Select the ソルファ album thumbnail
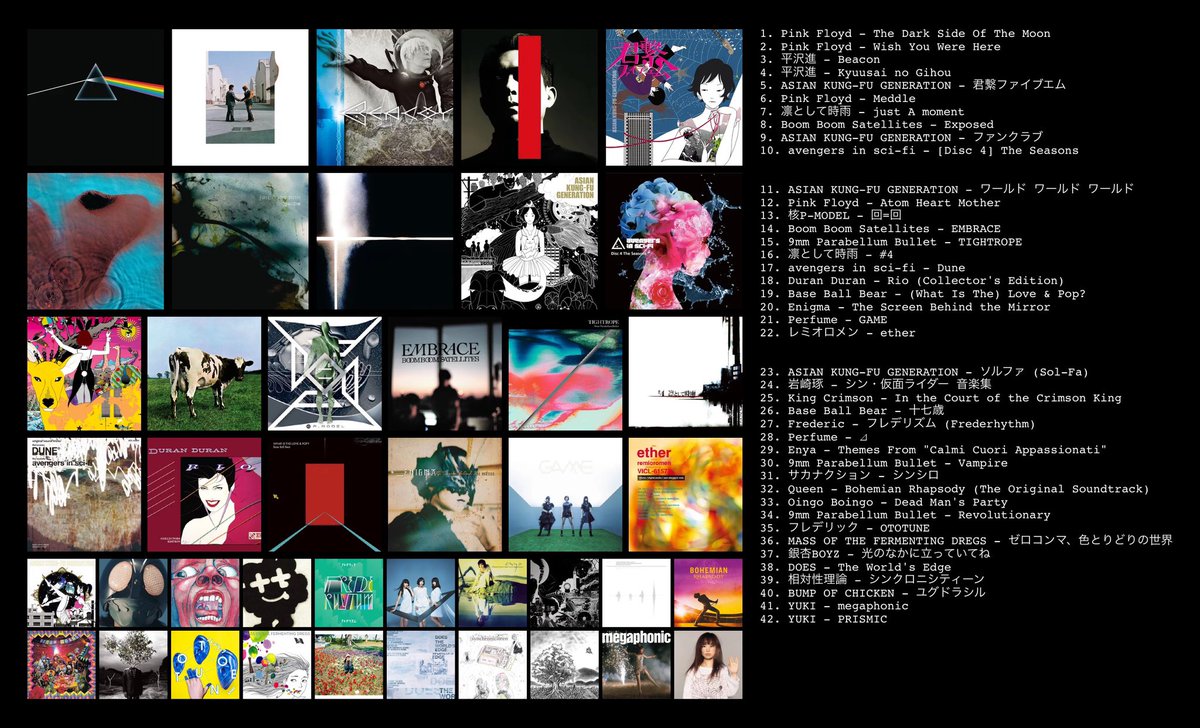This screenshot has width=1200, height=728. tap(61, 593)
